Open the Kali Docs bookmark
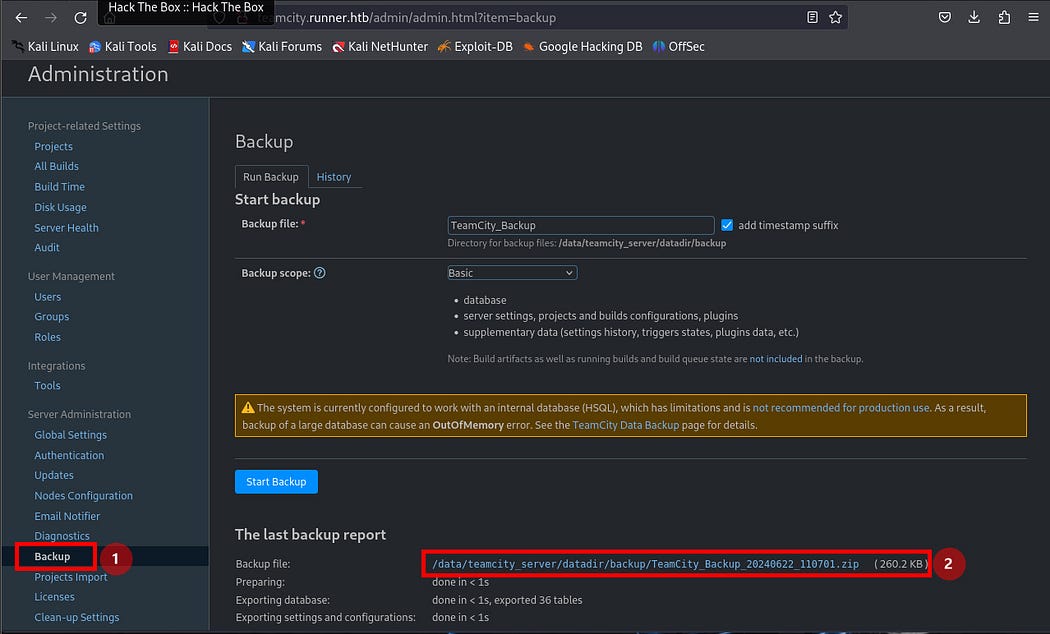The height and width of the screenshot is (634, 1050). coord(200,46)
